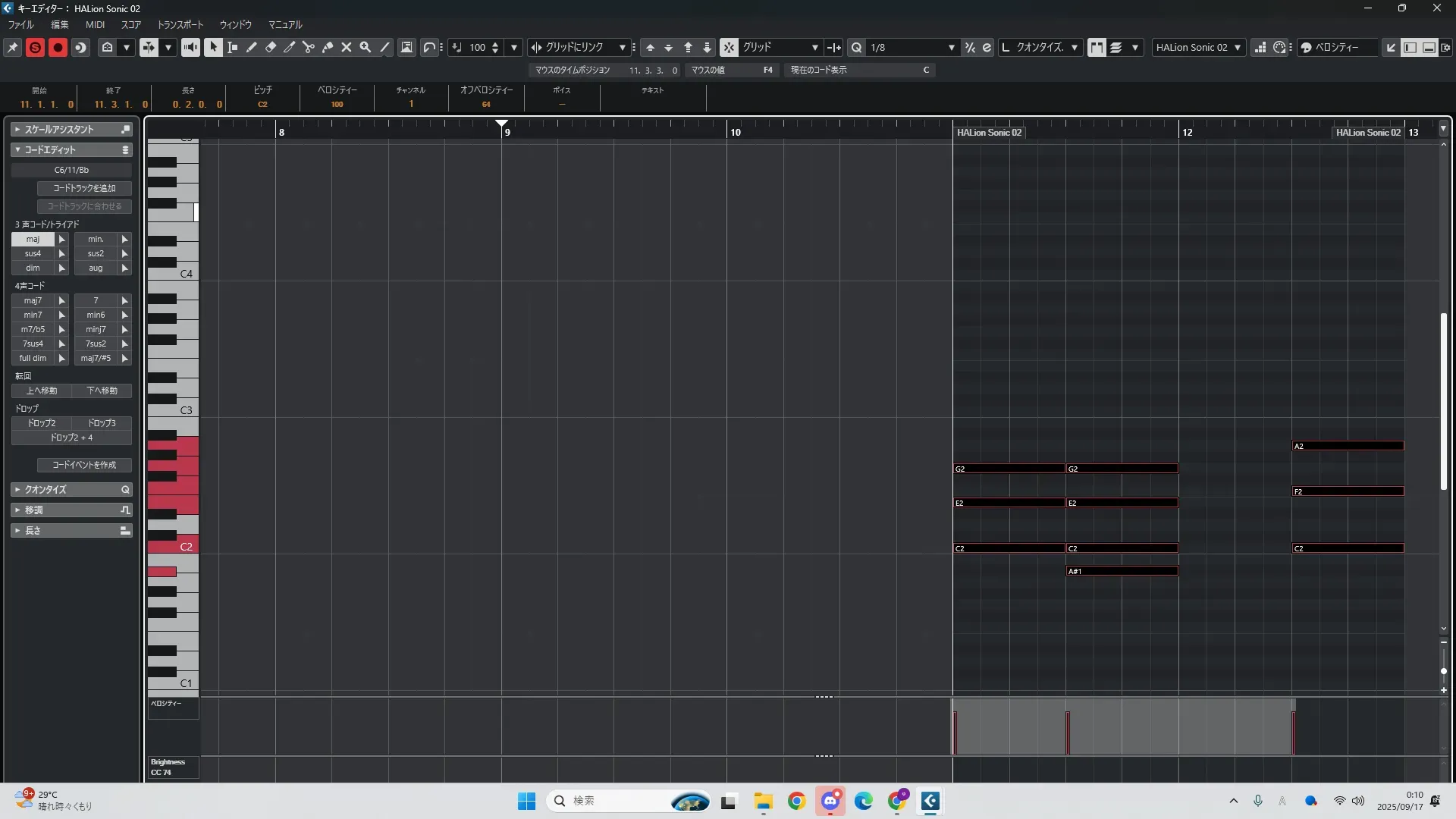Click the vertical zoom slider handle

click(1444, 671)
